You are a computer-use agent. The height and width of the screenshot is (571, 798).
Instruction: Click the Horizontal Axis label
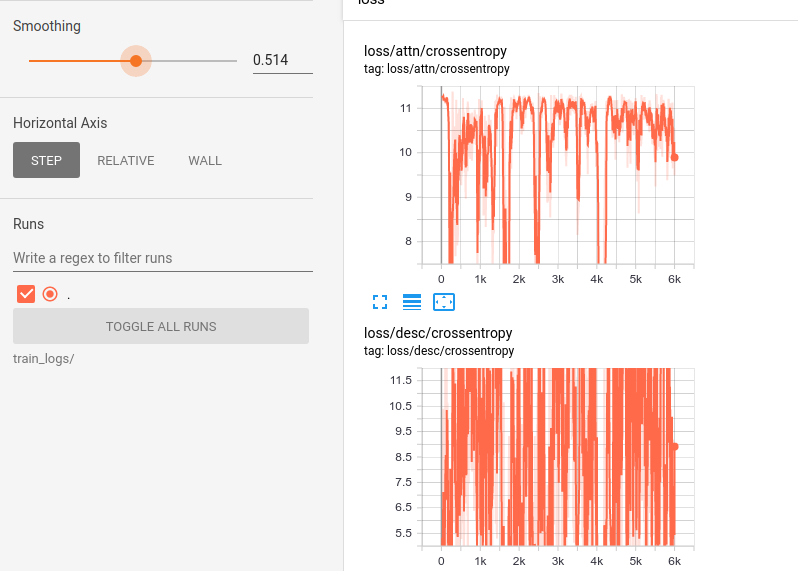tap(60, 123)
